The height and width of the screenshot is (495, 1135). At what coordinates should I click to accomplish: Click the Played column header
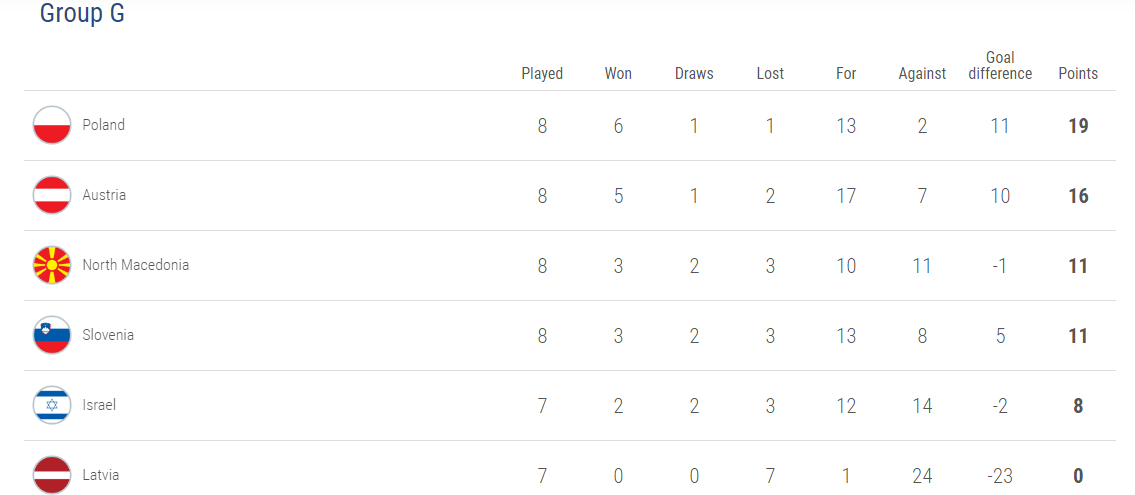pos(542,73)
